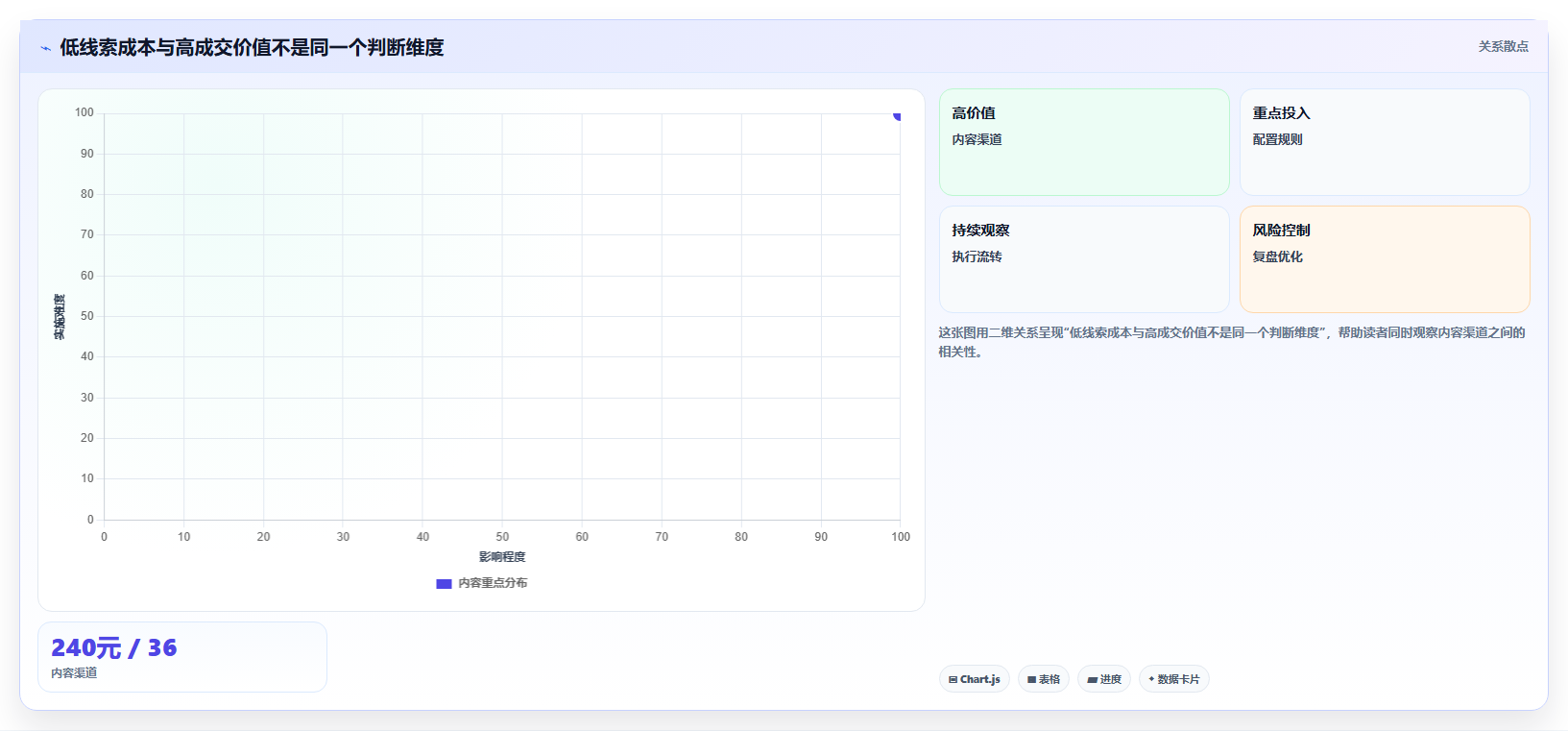Open the 高价值 内容渠道 card
The width and height of the screenshot is (1568, 731).
1084,142
